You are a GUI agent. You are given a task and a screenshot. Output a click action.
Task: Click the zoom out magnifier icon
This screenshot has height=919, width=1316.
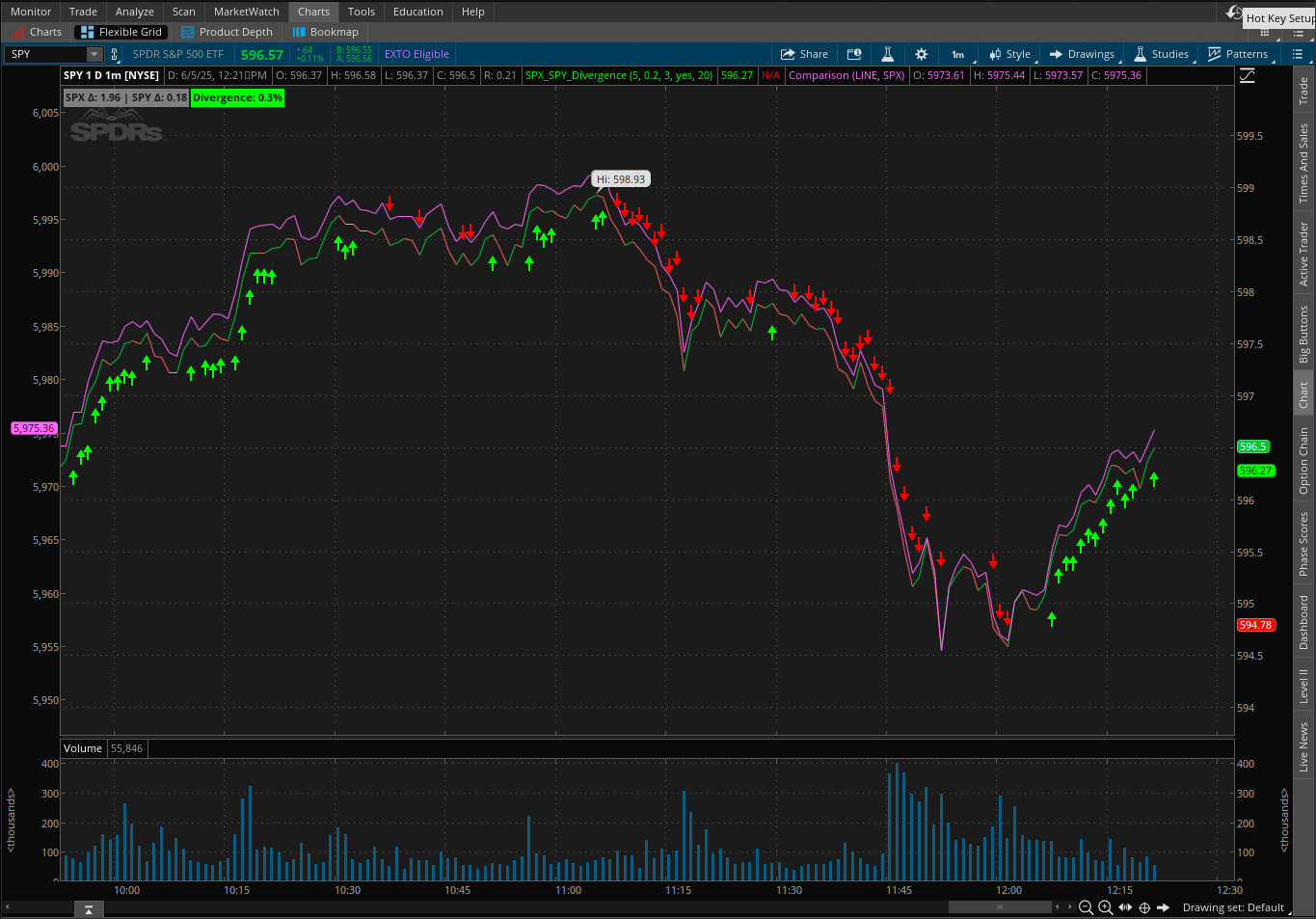[x=1086, y=907]
